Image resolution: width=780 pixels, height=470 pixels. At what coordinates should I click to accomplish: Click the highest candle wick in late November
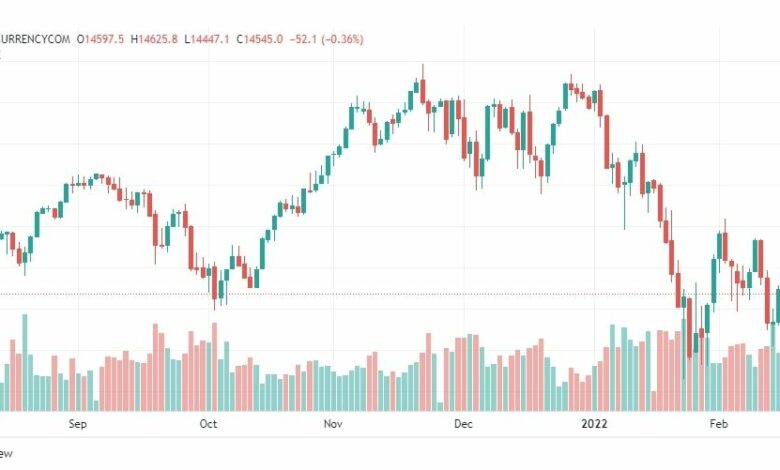pyautogui.click(x=423, y=72)
